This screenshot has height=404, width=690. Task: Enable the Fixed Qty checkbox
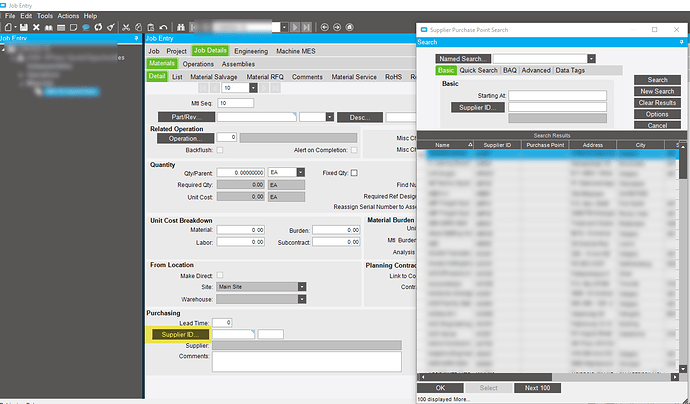tap(354, 173)
